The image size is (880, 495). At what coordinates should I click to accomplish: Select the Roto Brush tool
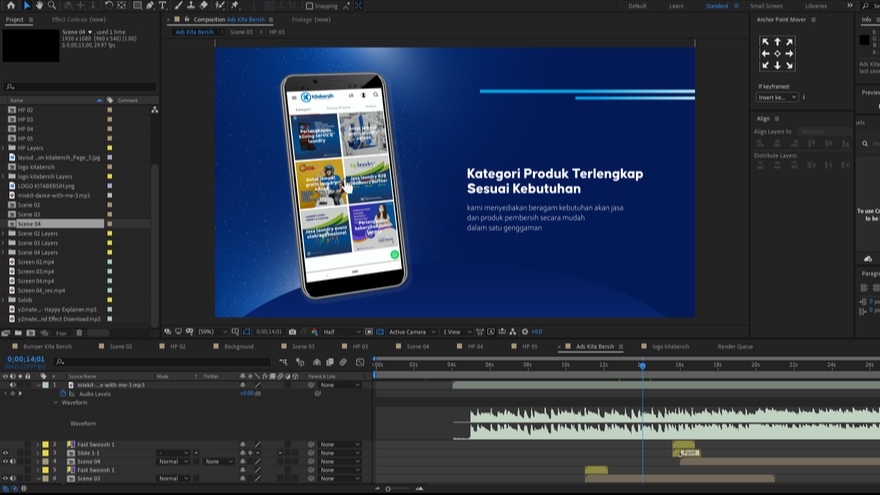point(220,6)
